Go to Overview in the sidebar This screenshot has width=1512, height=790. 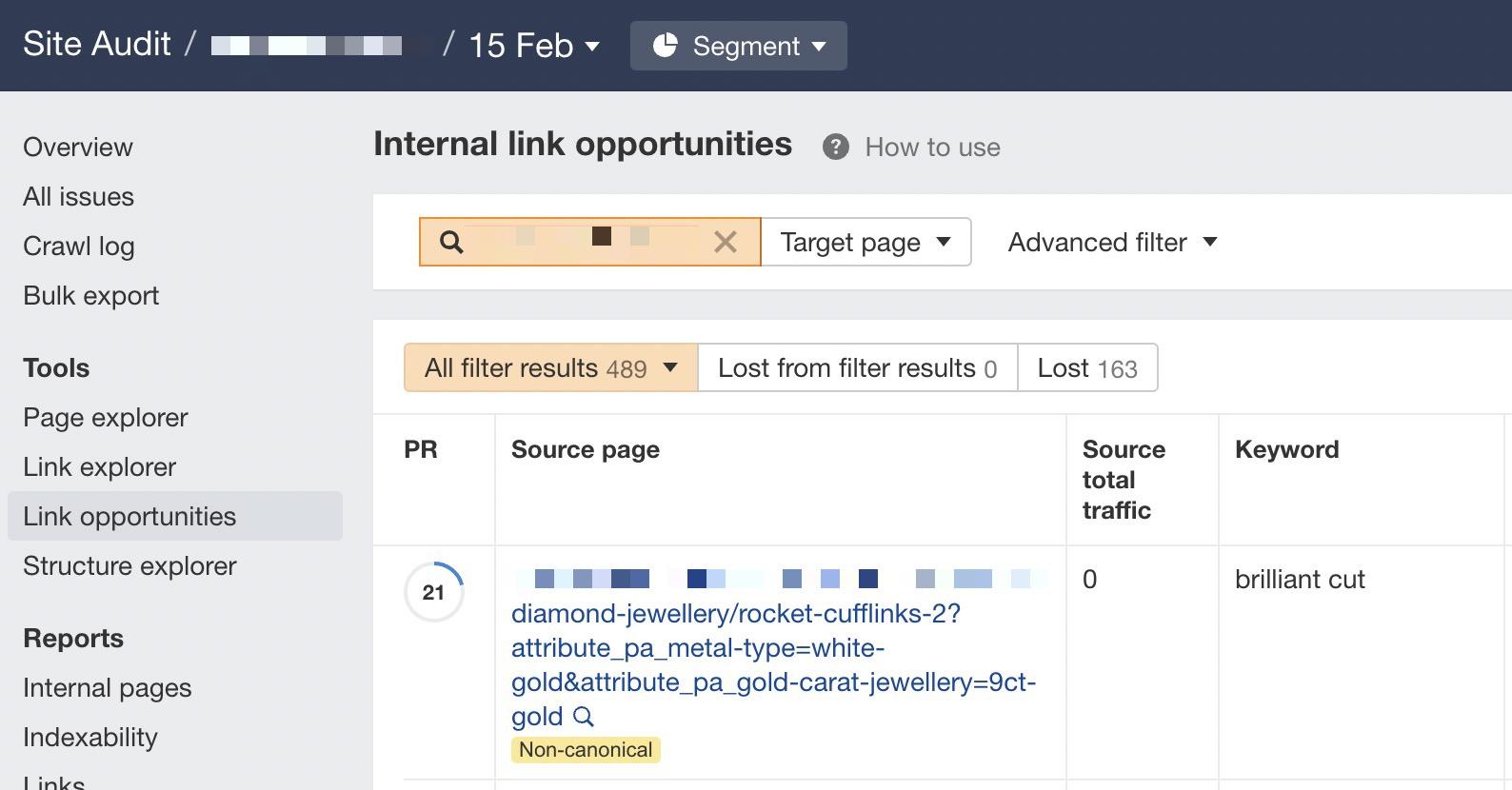[77, 147]
